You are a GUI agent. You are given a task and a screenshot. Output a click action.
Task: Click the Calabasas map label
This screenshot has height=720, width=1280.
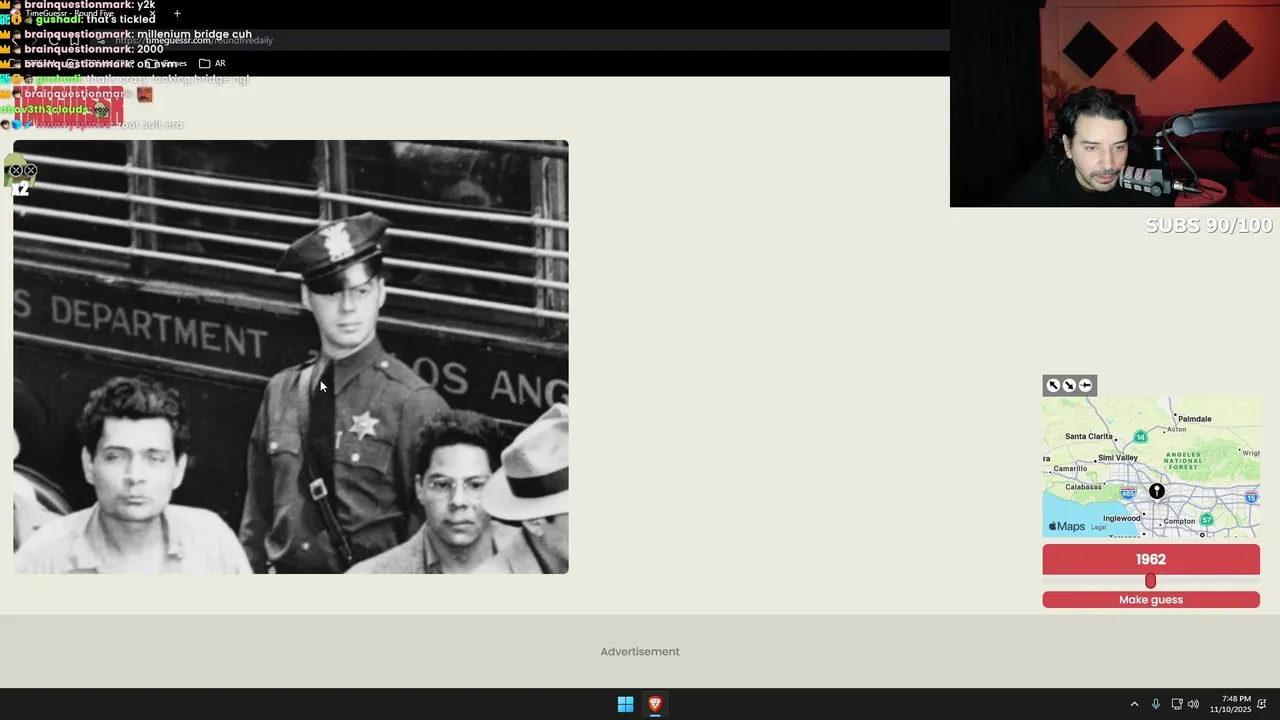1083,487
